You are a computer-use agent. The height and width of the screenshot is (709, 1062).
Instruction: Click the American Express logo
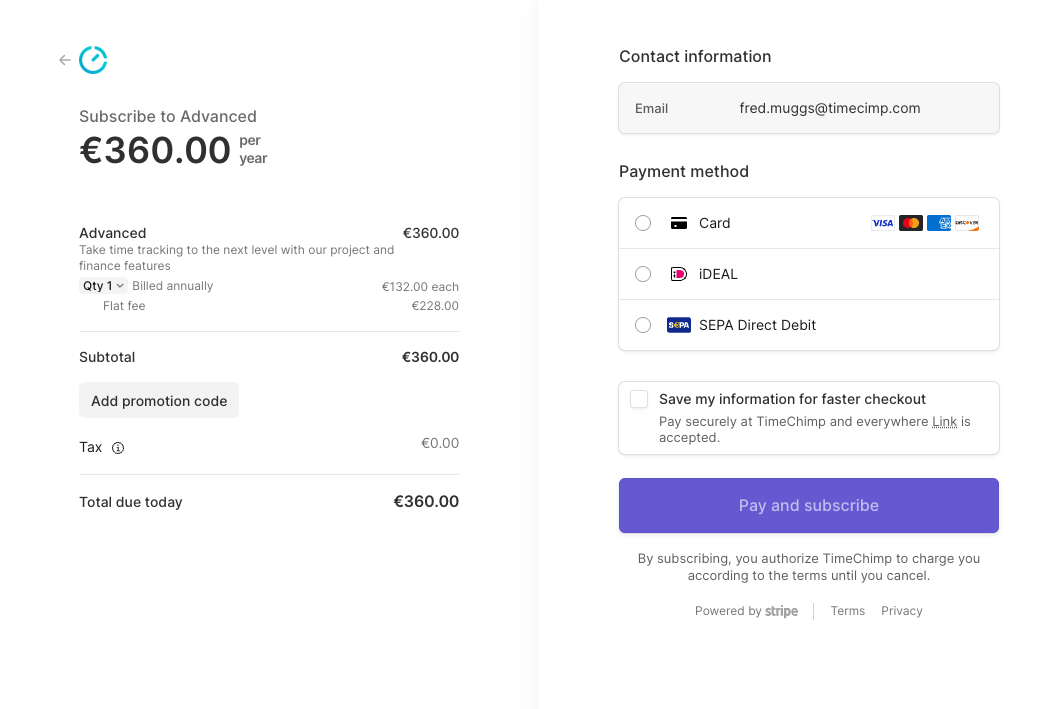tap(938, 223)
